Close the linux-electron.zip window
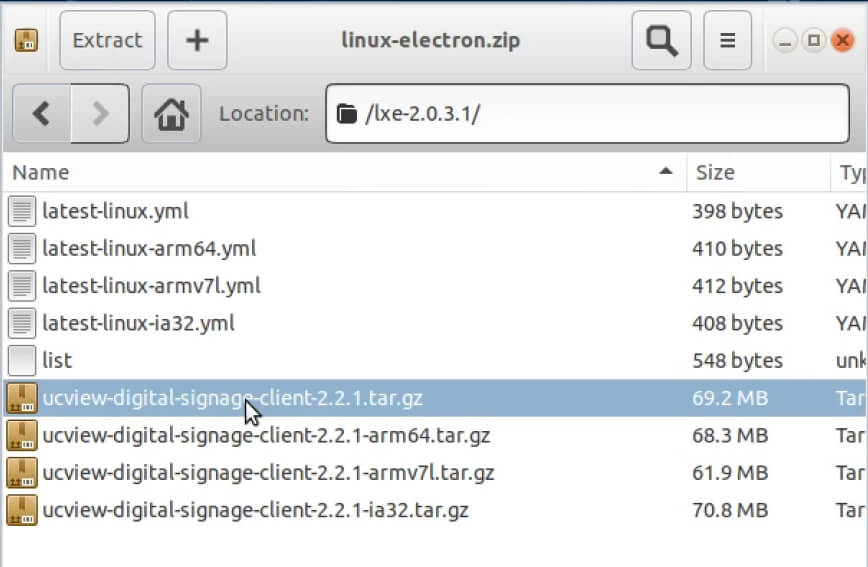 [843, 40]
